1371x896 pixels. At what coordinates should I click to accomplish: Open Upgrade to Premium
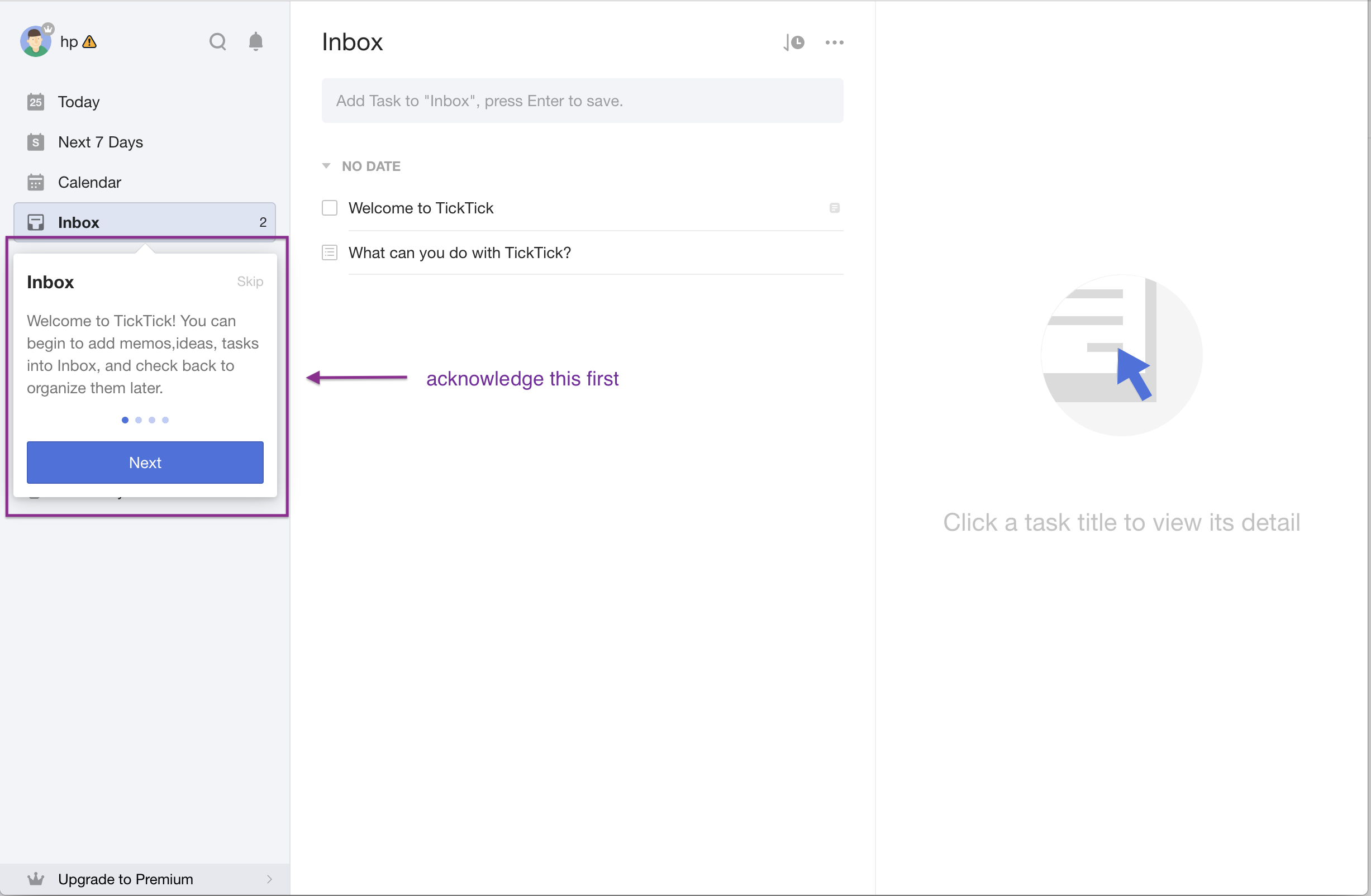tap(145, 879)
